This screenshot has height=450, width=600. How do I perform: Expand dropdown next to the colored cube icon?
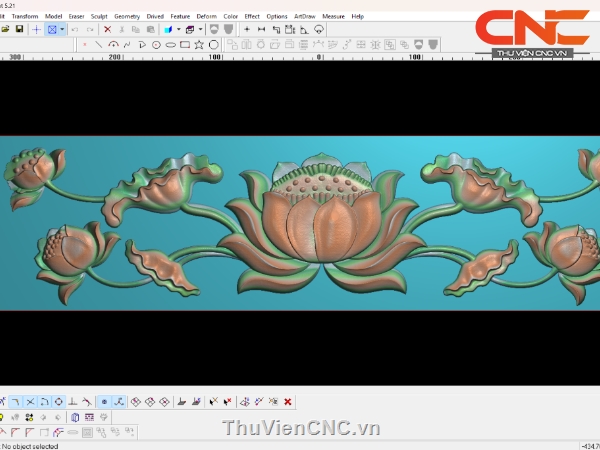[177, 30]
